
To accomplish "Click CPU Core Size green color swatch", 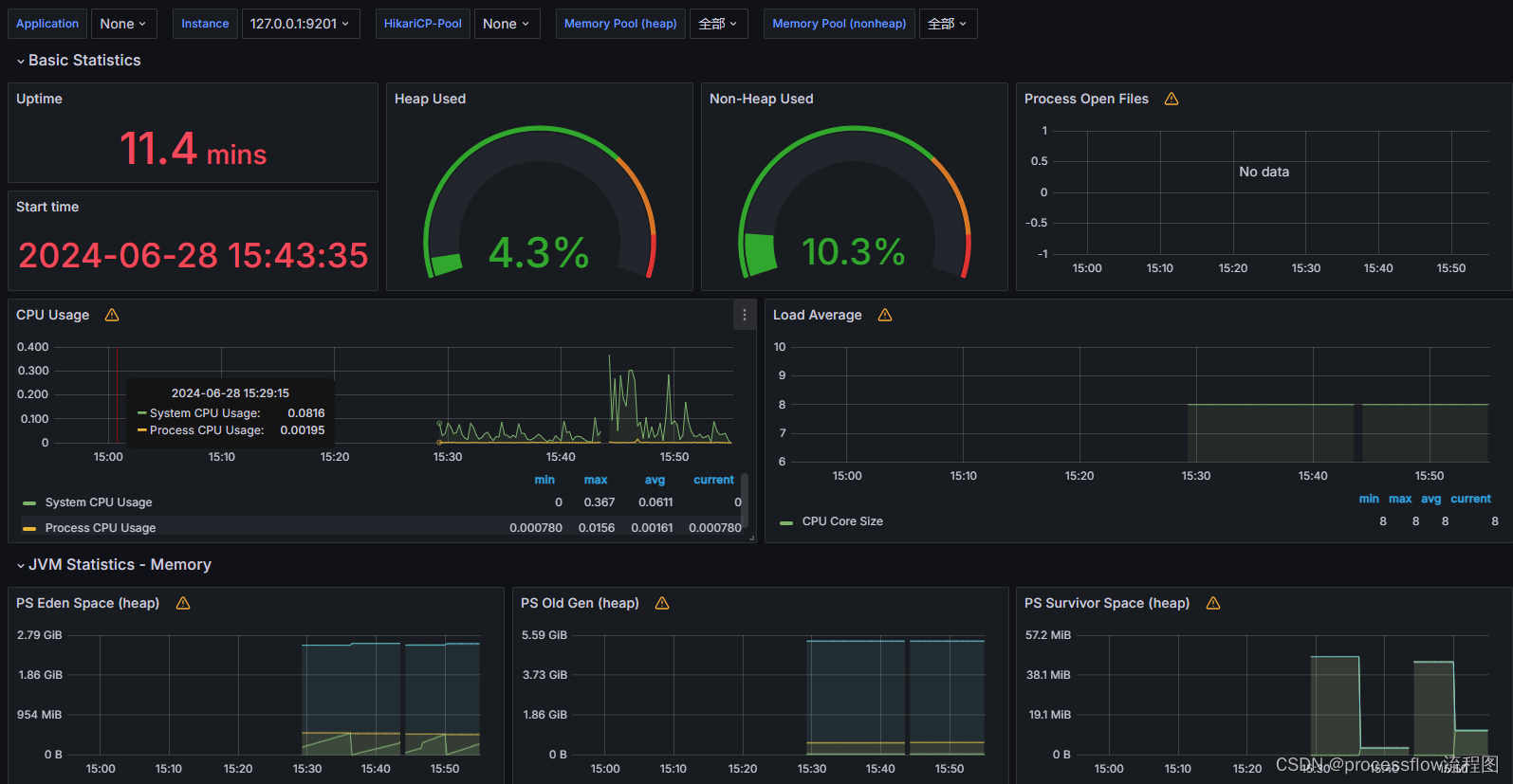I will 786,522.
